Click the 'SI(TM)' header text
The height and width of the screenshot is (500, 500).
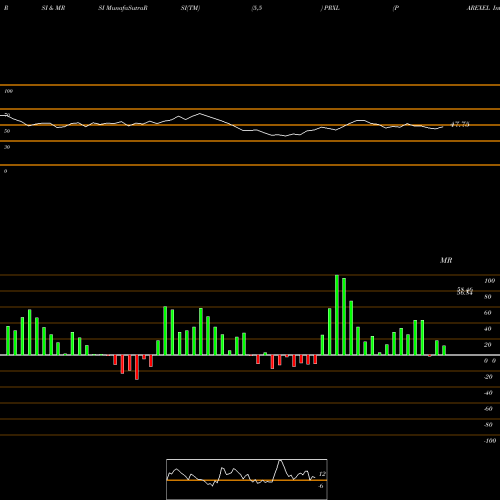coord(190,8)
